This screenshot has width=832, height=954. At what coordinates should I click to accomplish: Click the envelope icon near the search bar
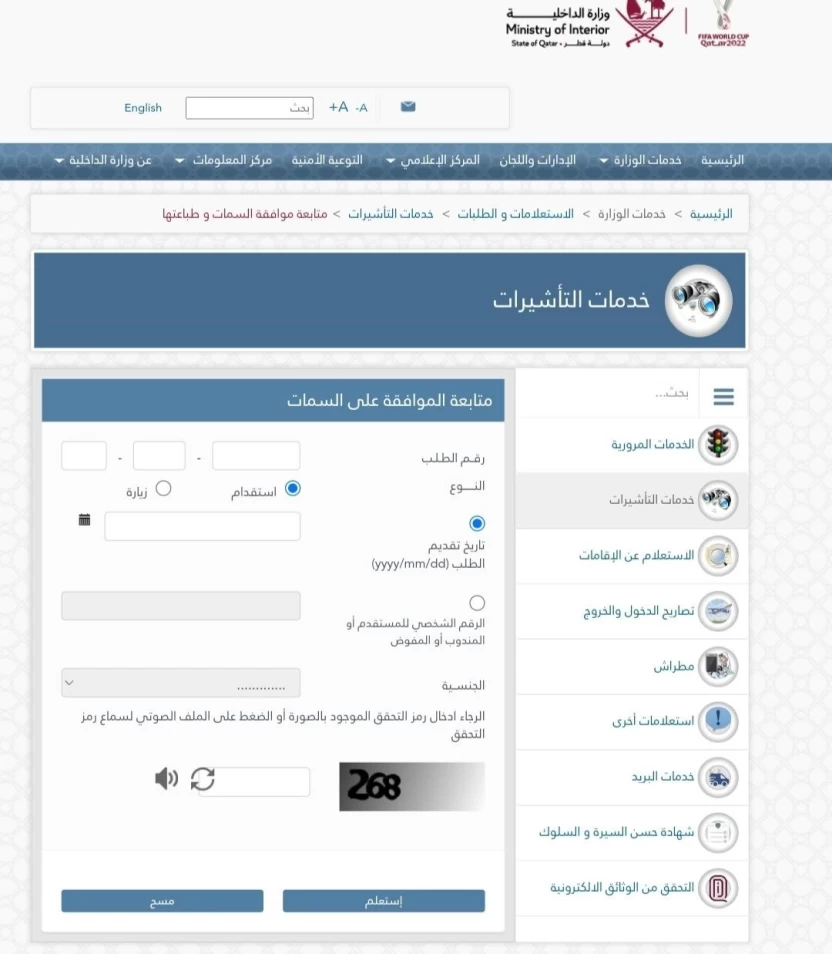point(407,106)
